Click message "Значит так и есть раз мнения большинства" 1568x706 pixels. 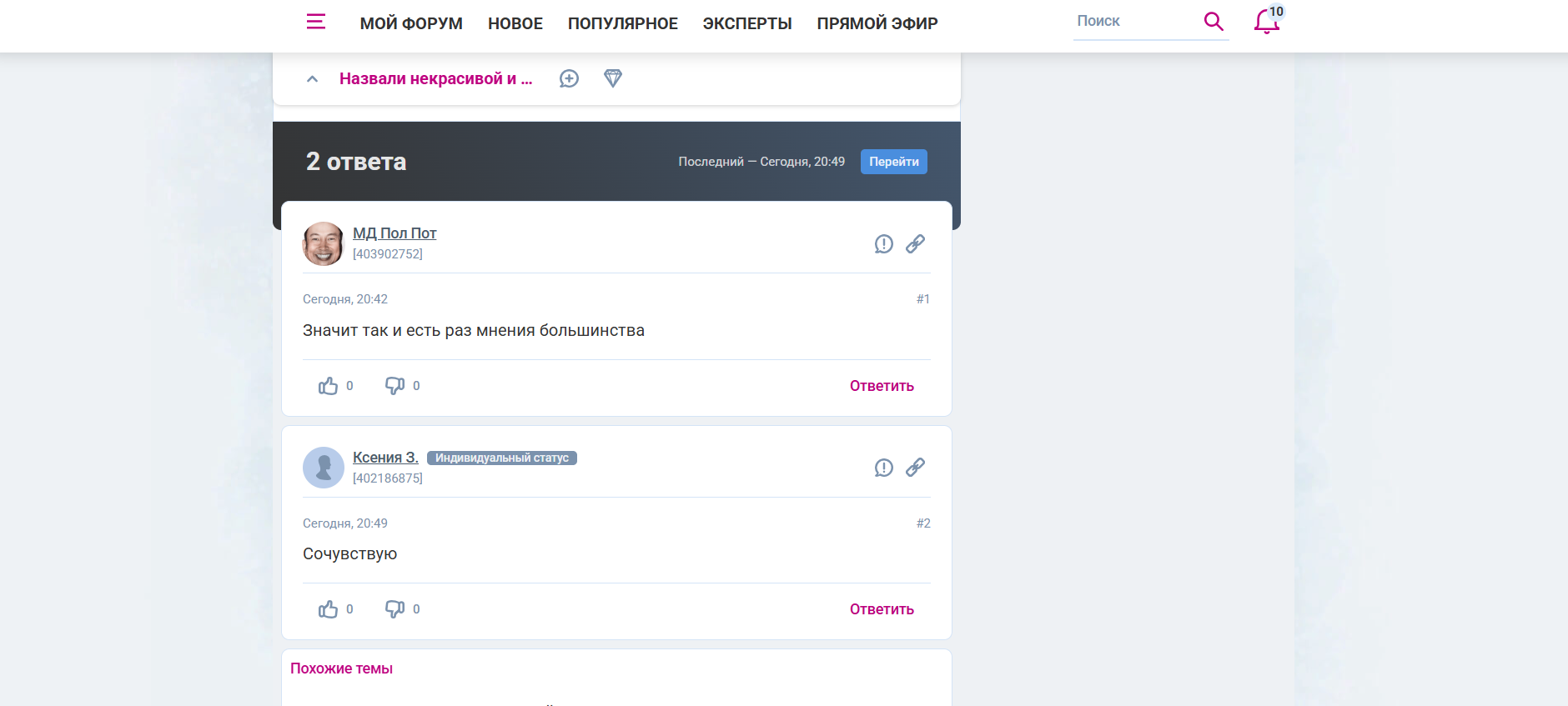474,331
